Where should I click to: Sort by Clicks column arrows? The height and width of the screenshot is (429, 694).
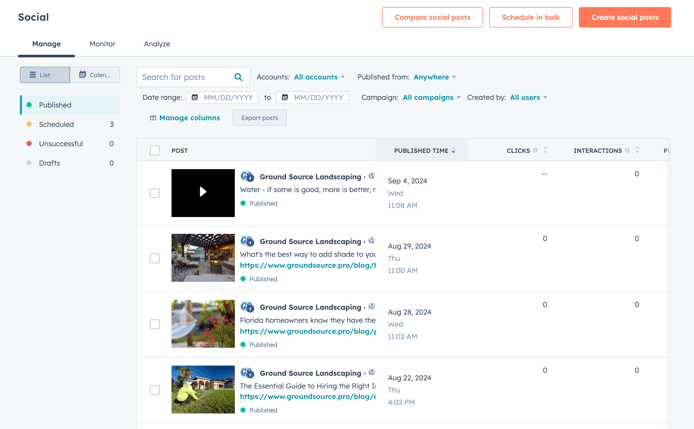point(545,151)
